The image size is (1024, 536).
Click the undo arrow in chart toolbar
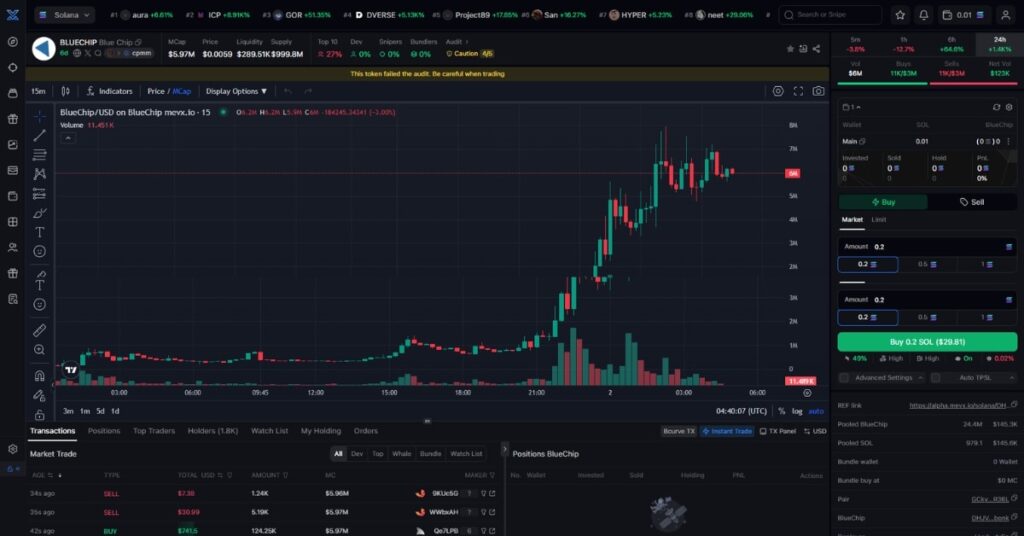[x=288, y=91]
